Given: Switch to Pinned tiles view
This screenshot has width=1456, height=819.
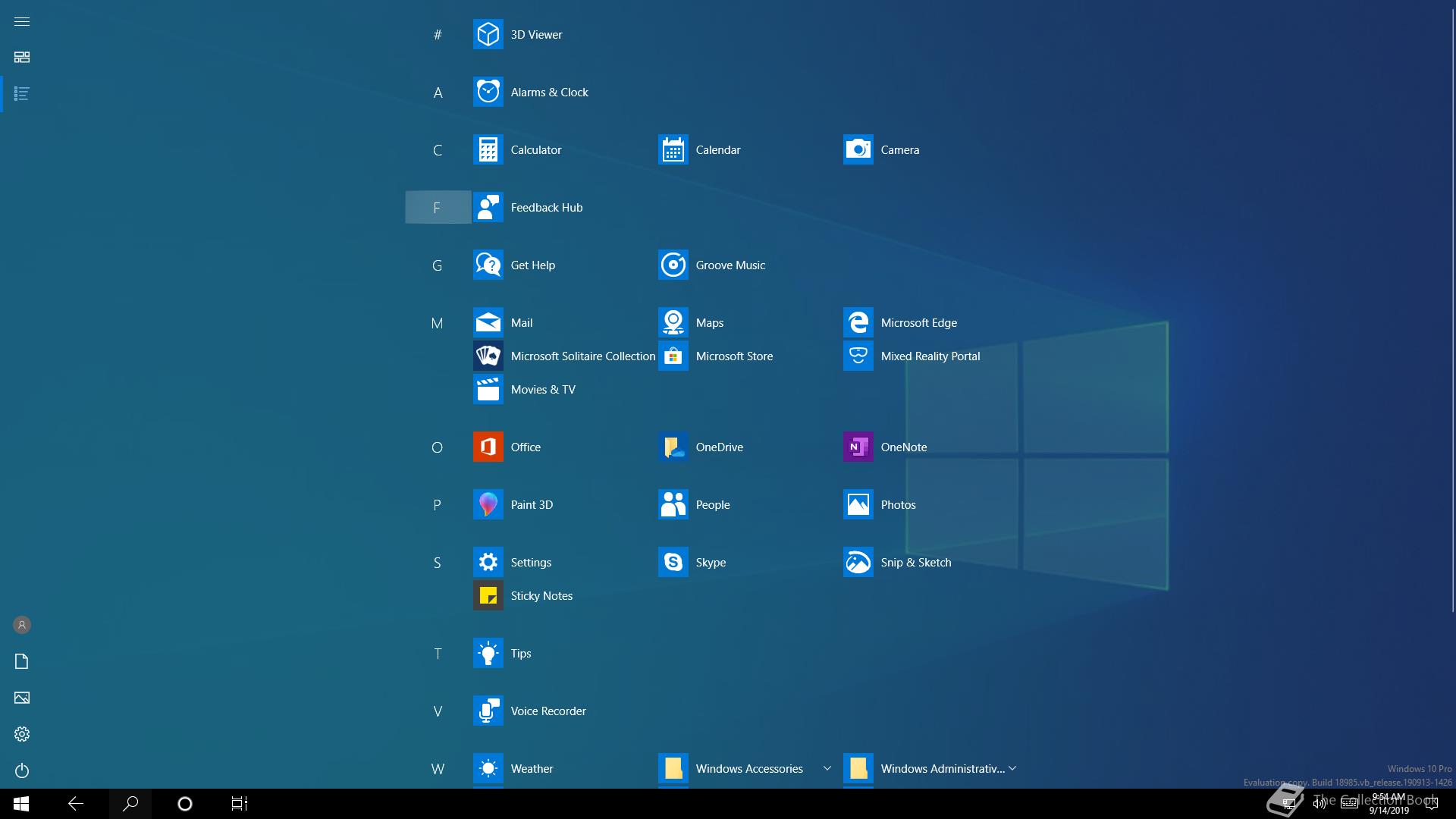Looking at the screenshot, I should pyautogui.click(x=22, y=58).
